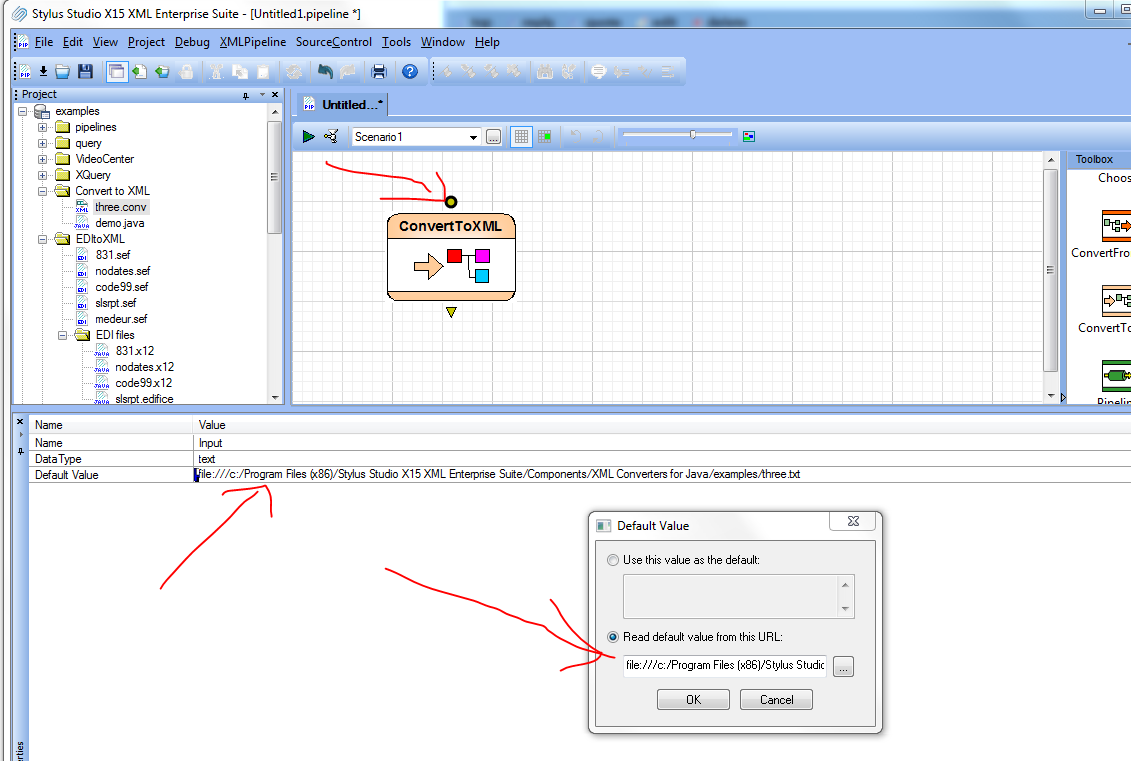Open the Scenario1 dropdown
1131x761 pixels.
point(473,137)
